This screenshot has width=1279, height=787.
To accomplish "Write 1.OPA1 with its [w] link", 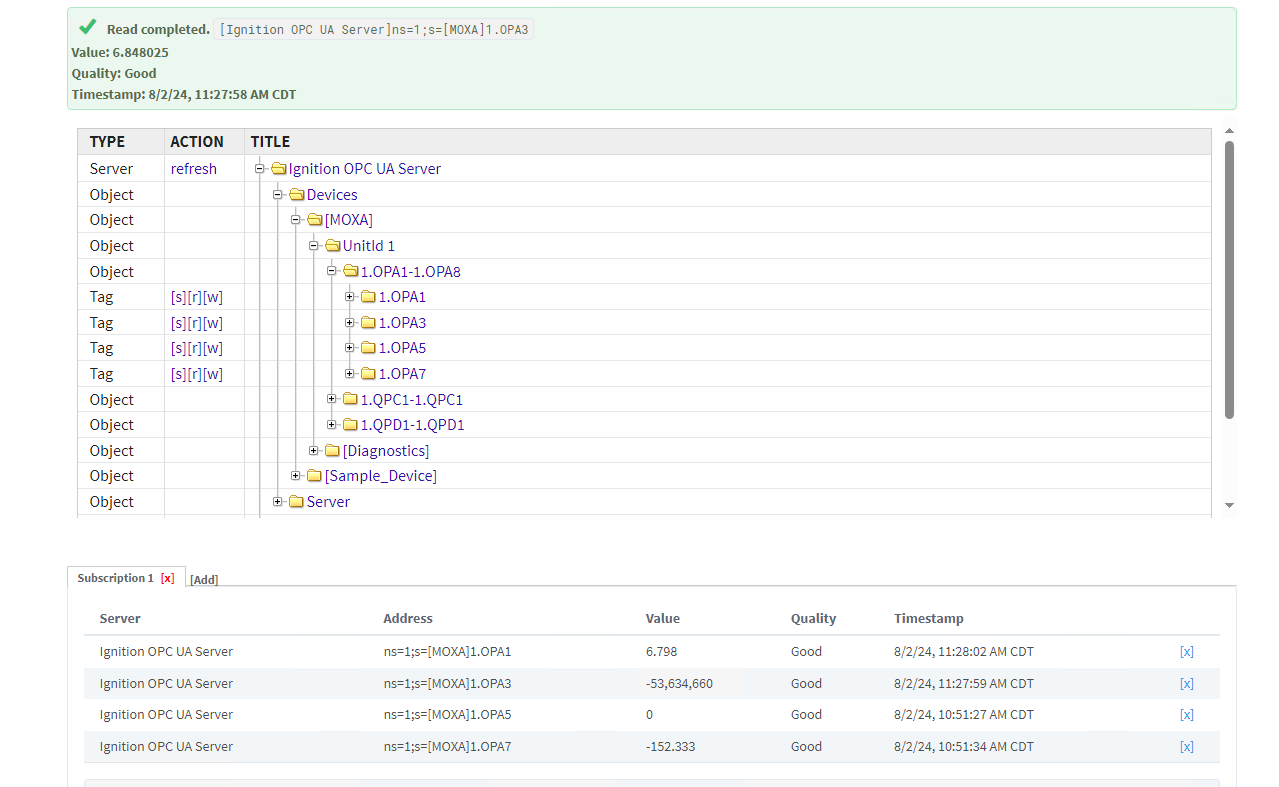I will coord(213,297).
